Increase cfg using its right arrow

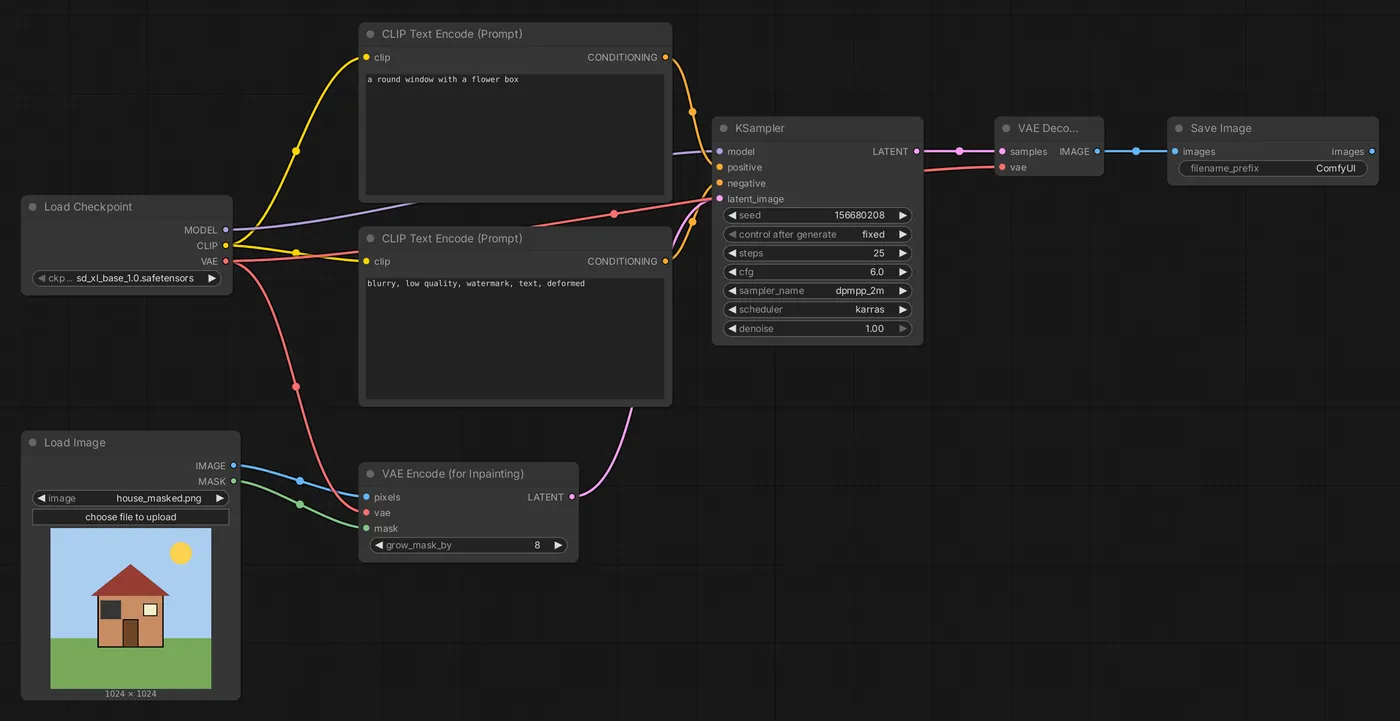[903, 272]
